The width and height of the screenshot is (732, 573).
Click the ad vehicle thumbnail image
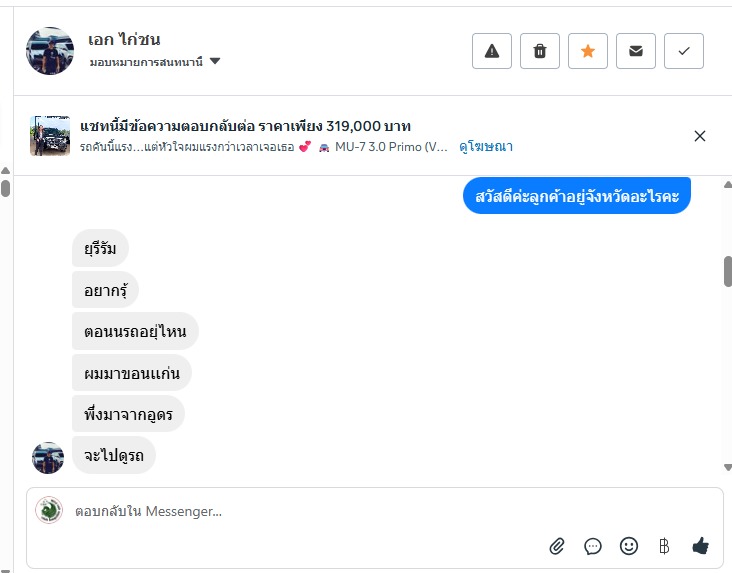coord(50,135)
